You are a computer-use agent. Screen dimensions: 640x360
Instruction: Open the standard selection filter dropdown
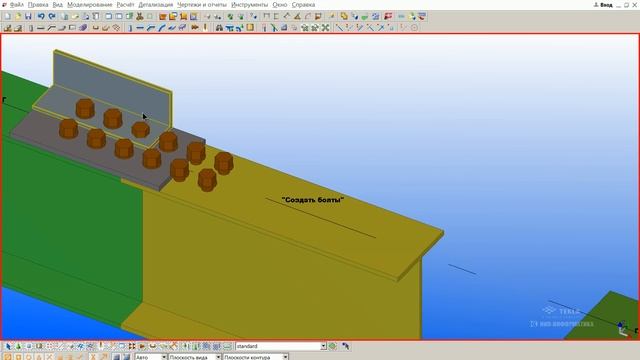(x=323, y=346)
